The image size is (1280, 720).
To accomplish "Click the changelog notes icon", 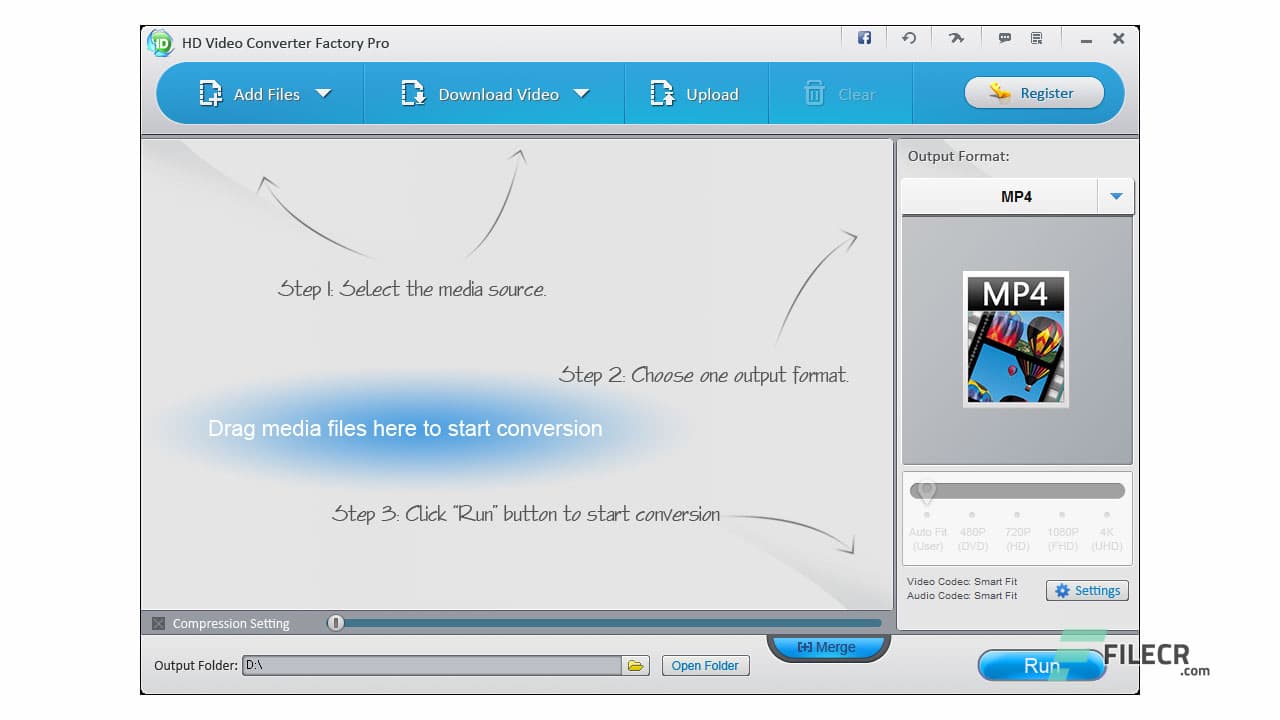I will 1036,37.
